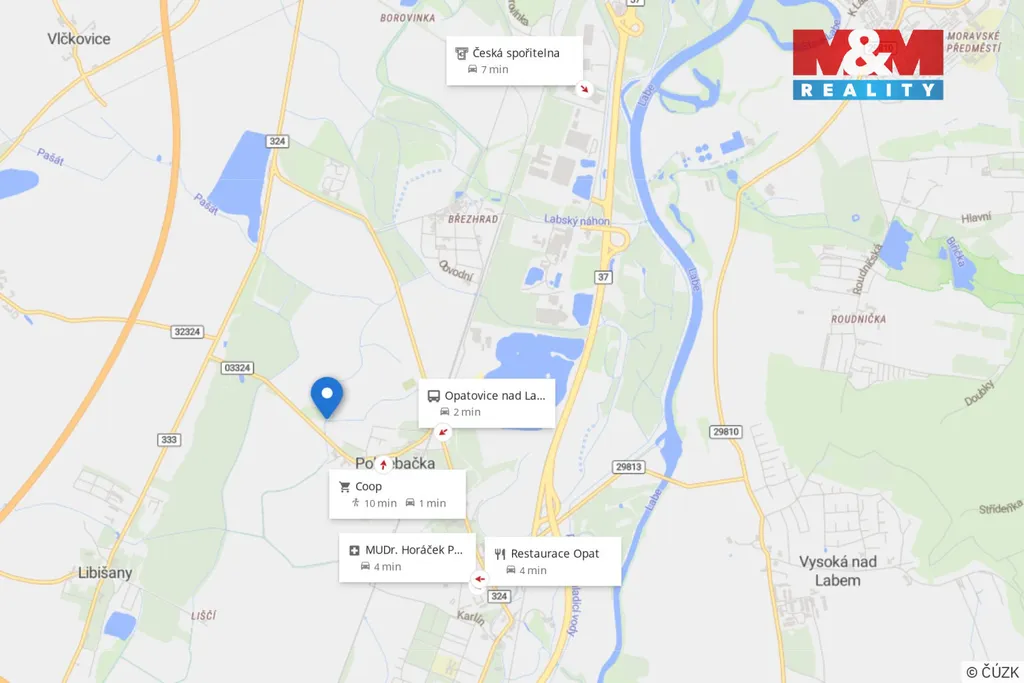Click the M&M Reality logo
The height and width of the screenshot is (683, 1024).
[x=868, y=64]
